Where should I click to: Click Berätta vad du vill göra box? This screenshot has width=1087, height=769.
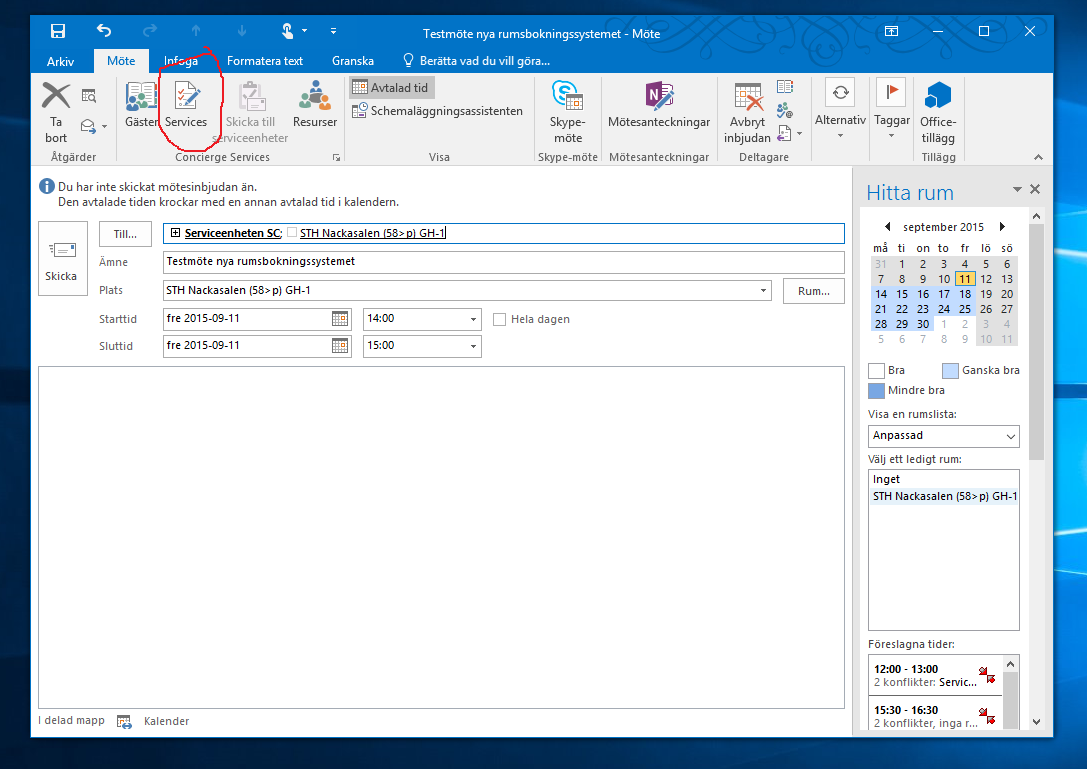[477, 61]
